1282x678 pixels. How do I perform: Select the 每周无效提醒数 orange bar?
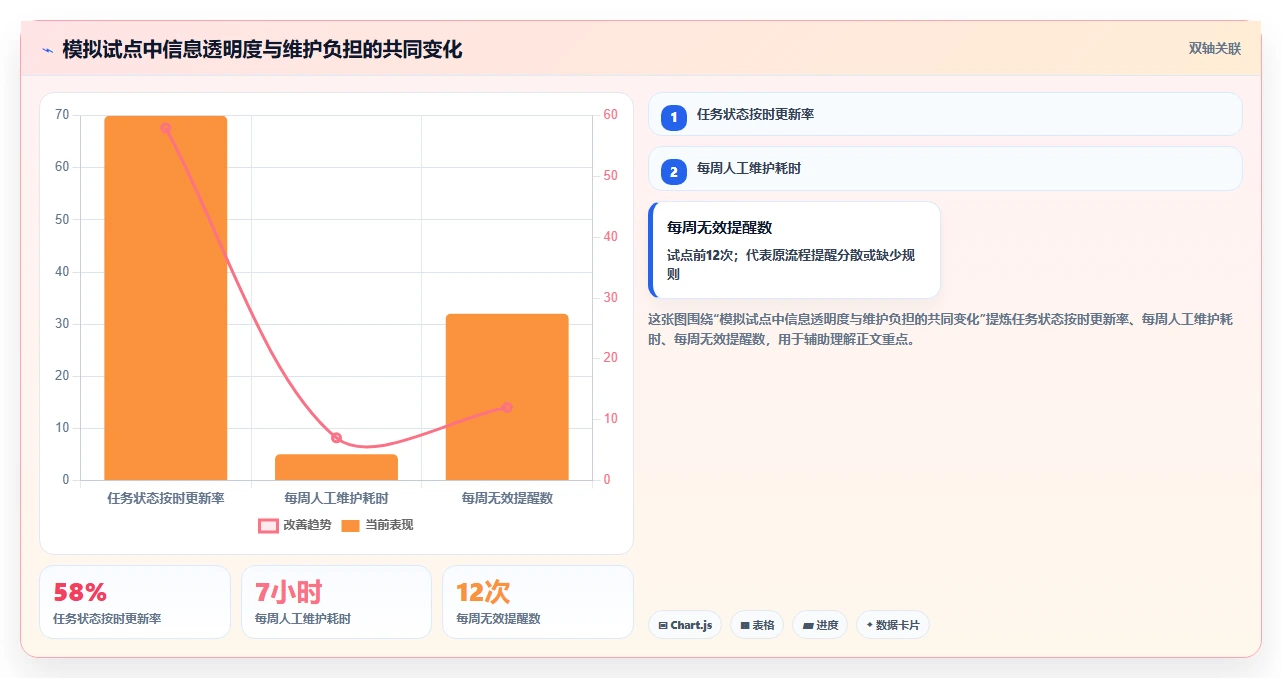(x=507, y=397)
